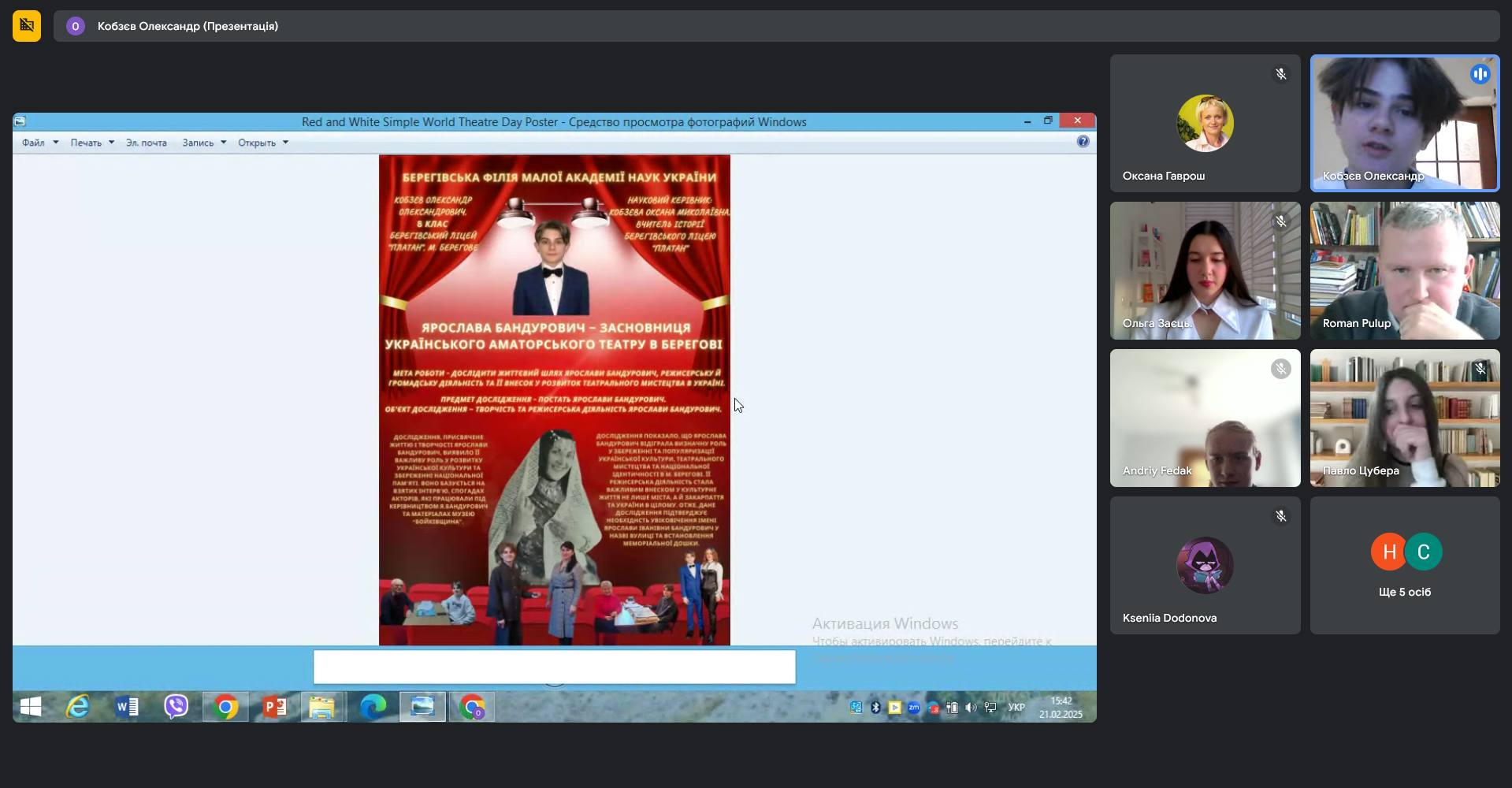Open Microsoft Word from the taskbar

[127, 708]
